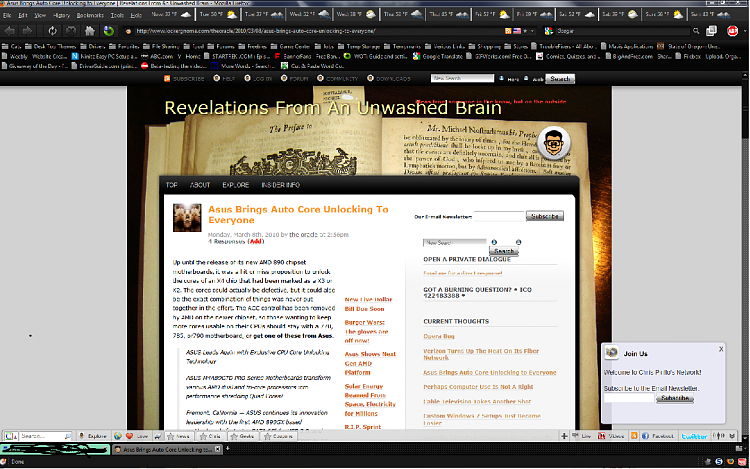Screen dimensions: 750x469
Task: Click the red heart Love icon in bottom toolbar
Action: point(129,436)
